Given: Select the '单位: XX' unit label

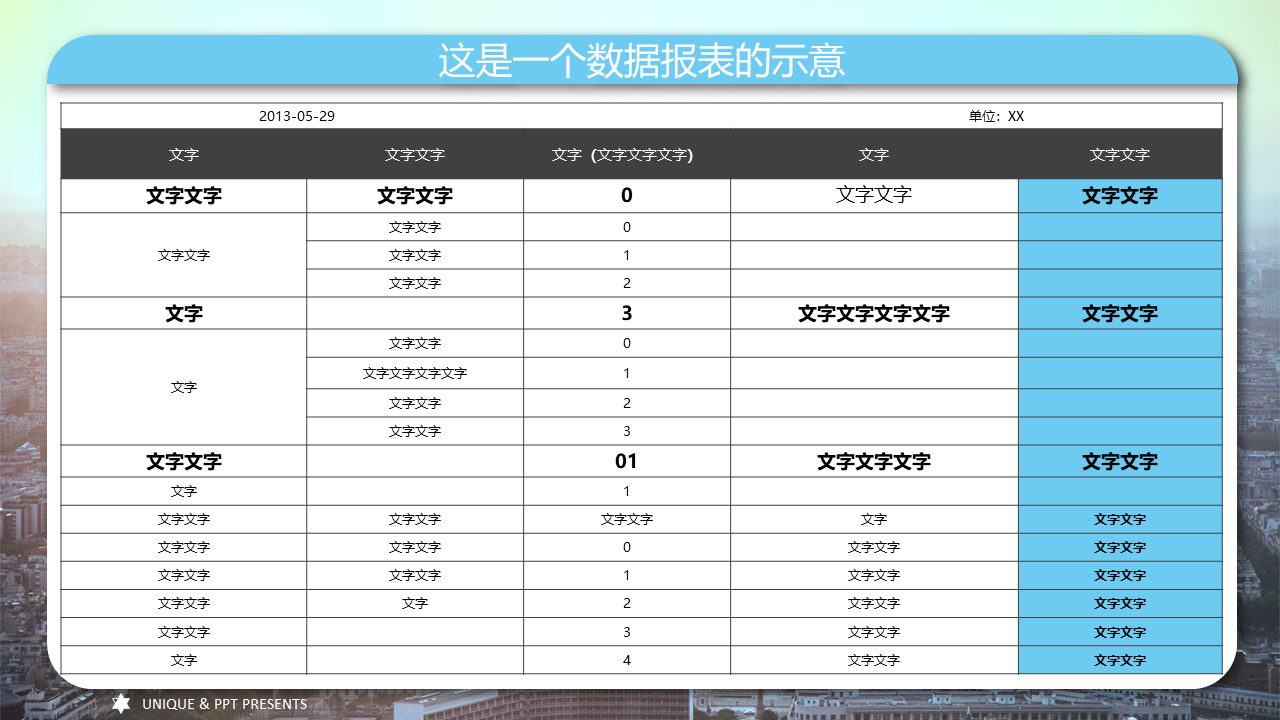Looking at the screenshot, I should (x=996, y=116).
